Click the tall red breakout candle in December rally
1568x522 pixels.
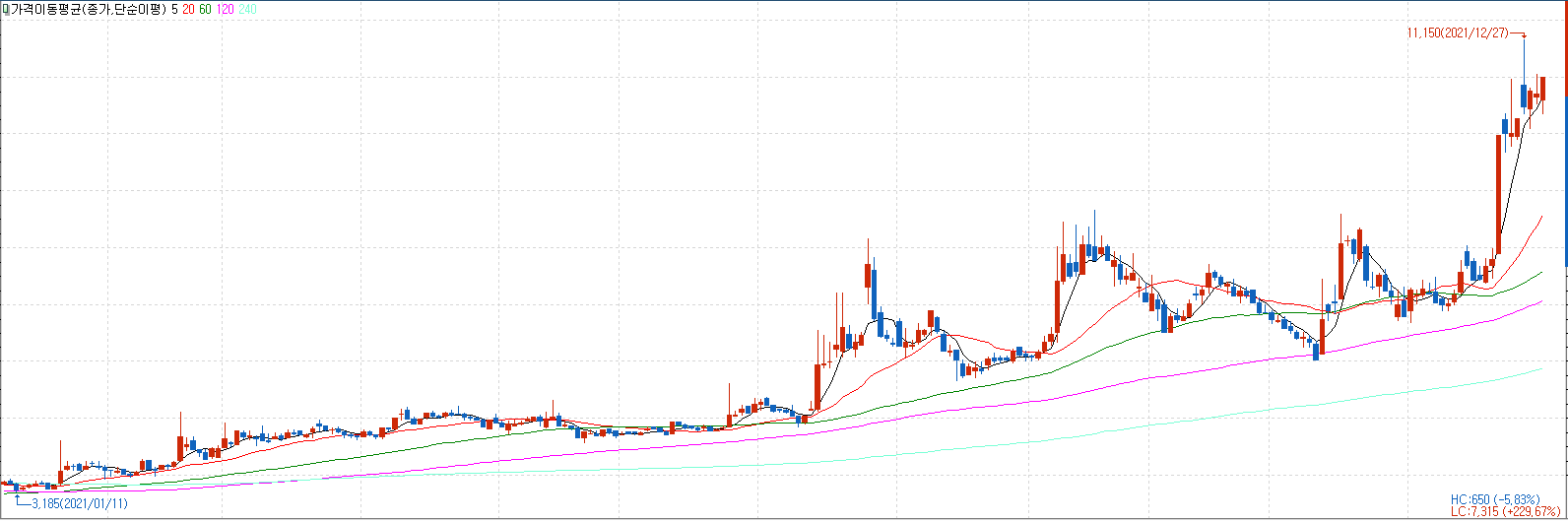[x=1498, y=195]
